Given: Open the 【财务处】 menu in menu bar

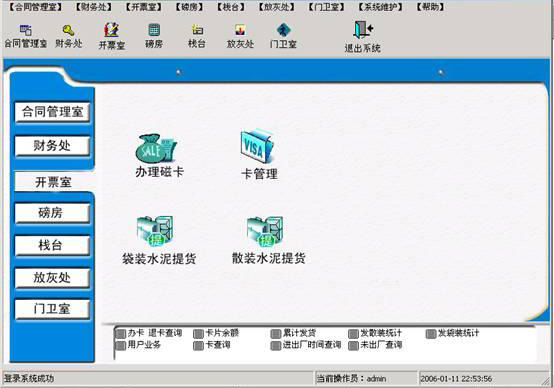Looking at the screenshot, I should point(94,7).
